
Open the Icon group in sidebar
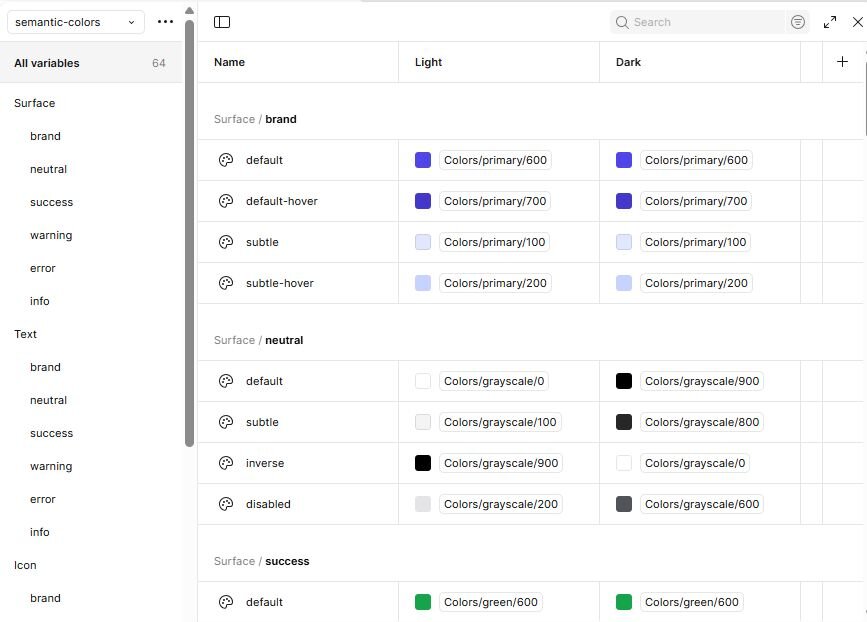[x=25, y=565]
